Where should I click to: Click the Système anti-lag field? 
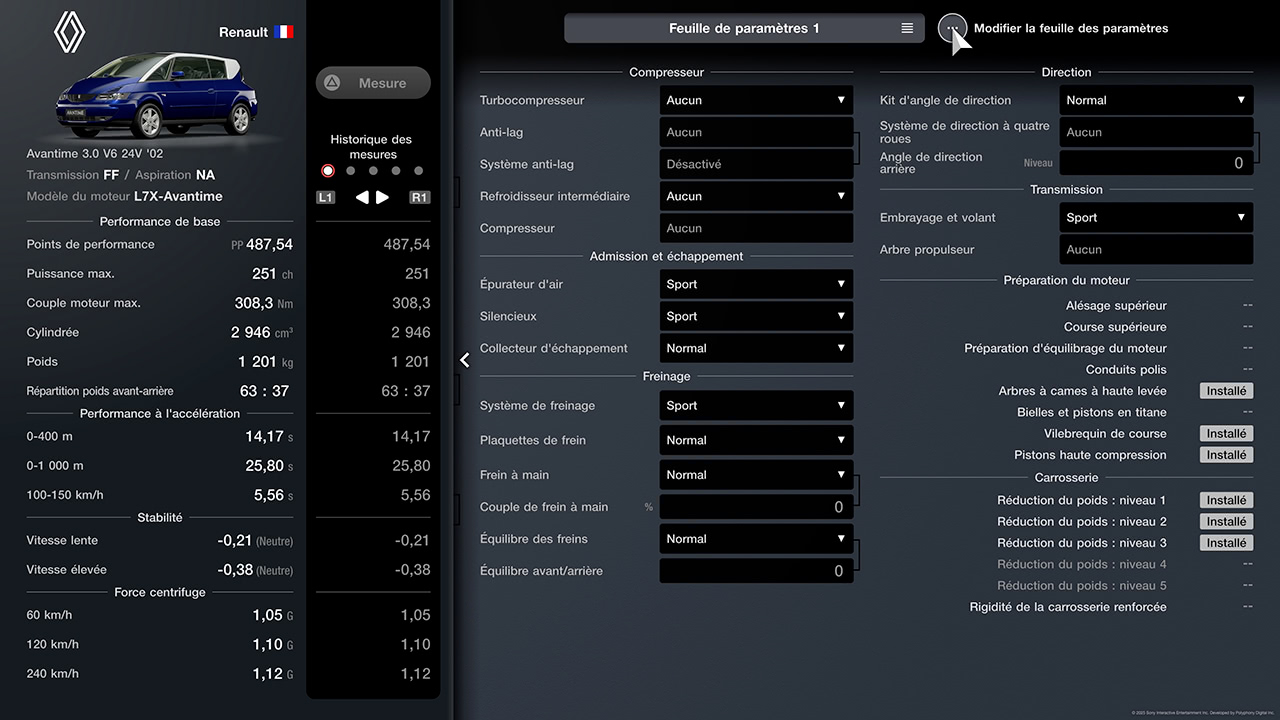(x=757, y=164)
